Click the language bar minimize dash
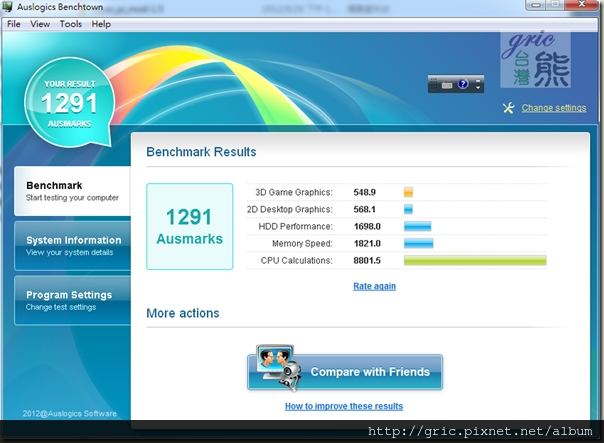The height and width of the screenshot is (443, 604). [x=478, y=80]
